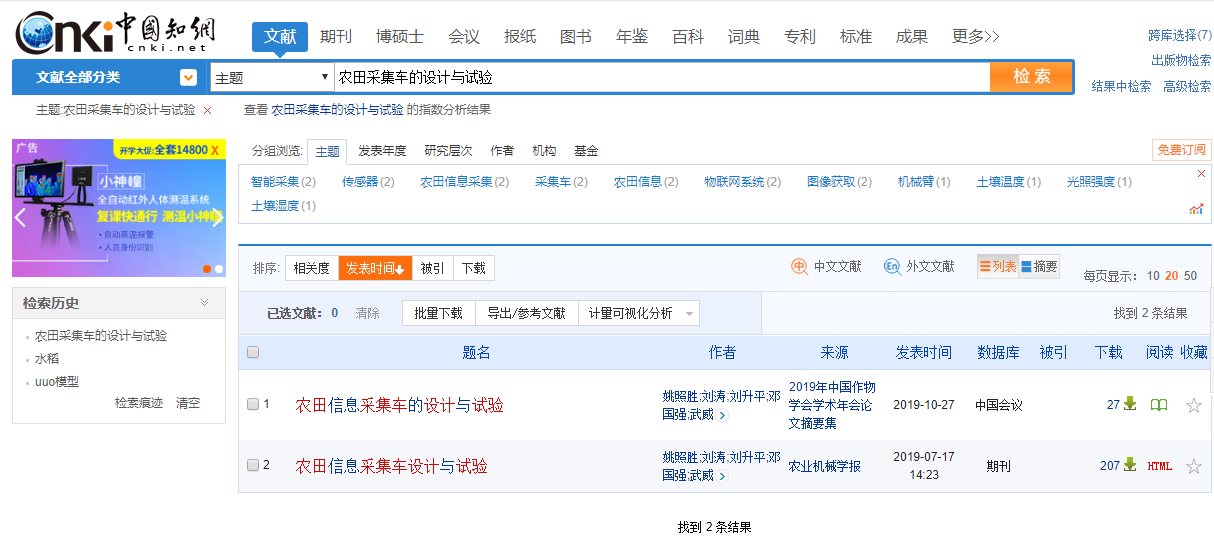
Task: Open the 出版物检索 link
Action: [1181, 60]
